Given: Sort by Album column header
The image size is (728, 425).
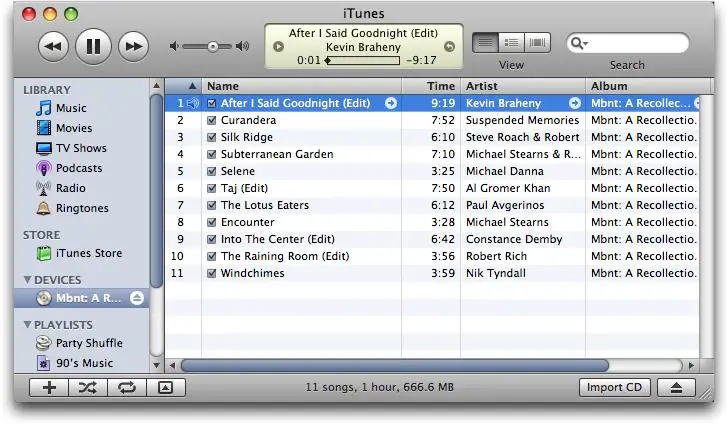Looking at the screenshot, I should pos(648,86).
